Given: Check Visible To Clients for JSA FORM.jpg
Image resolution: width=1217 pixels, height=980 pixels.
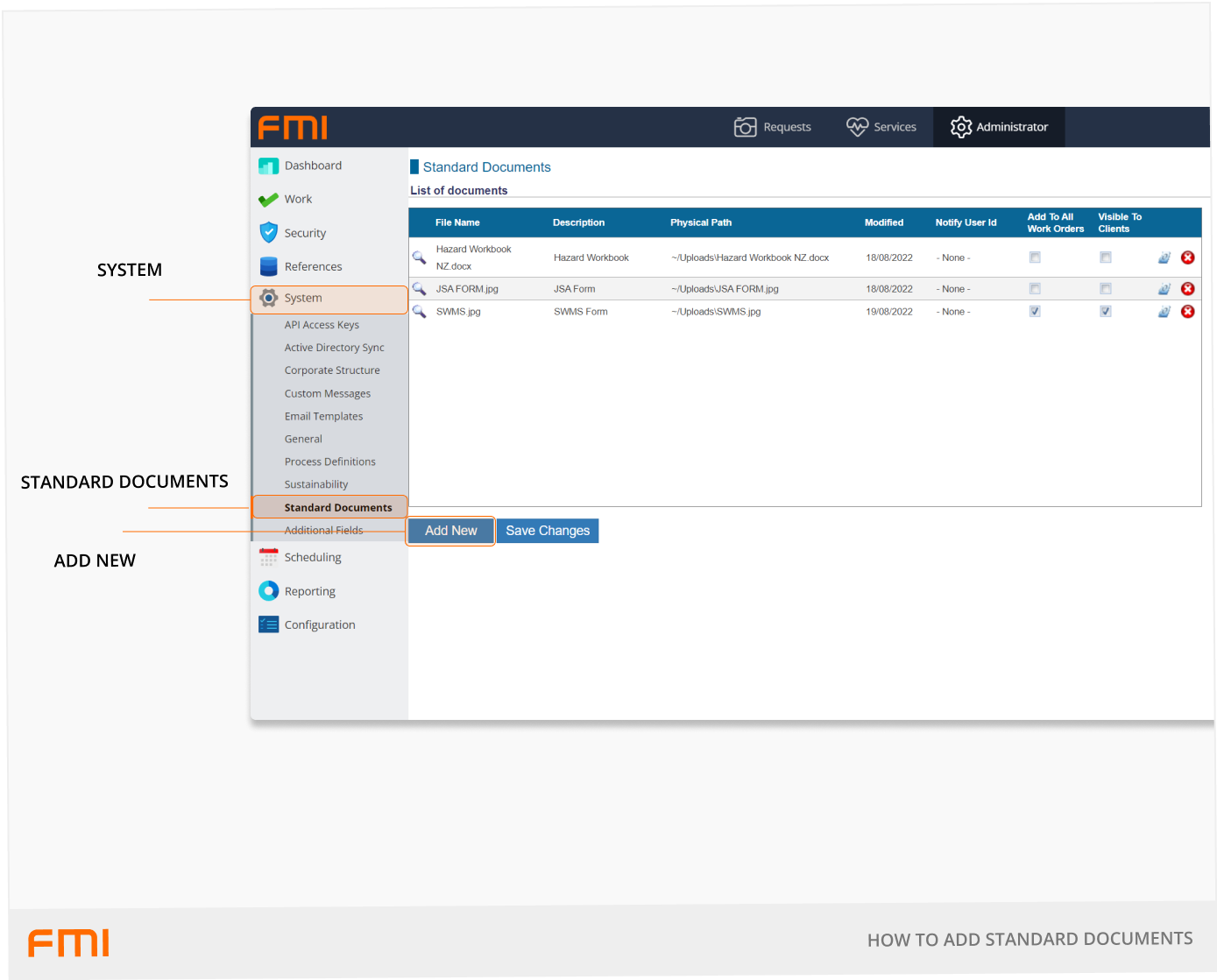Looking at the screenshot, I should click(x=1106, y=289).
